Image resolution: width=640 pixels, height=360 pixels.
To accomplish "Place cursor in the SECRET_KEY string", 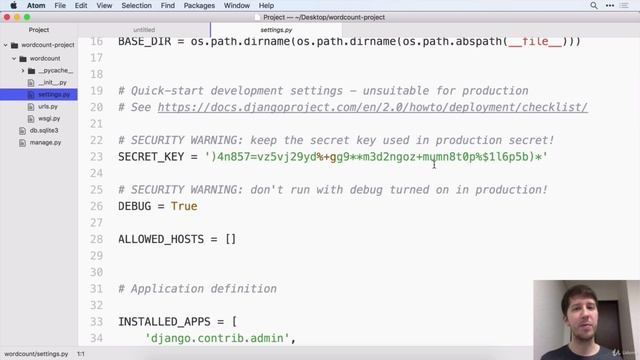I will tap(376, 157).
